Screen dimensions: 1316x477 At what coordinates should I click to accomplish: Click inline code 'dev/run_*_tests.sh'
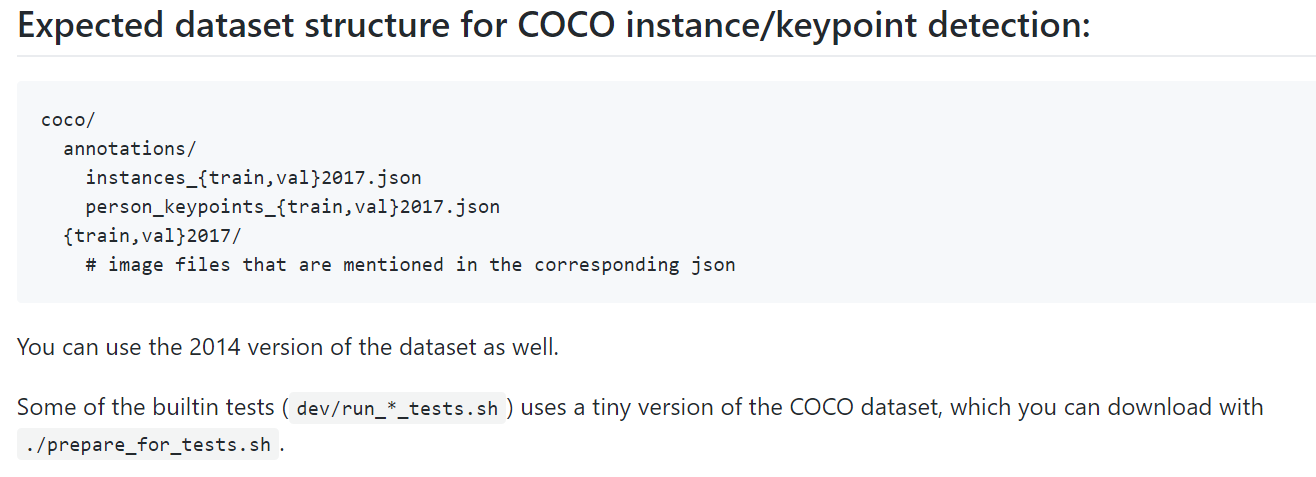(x=398, y=409)
